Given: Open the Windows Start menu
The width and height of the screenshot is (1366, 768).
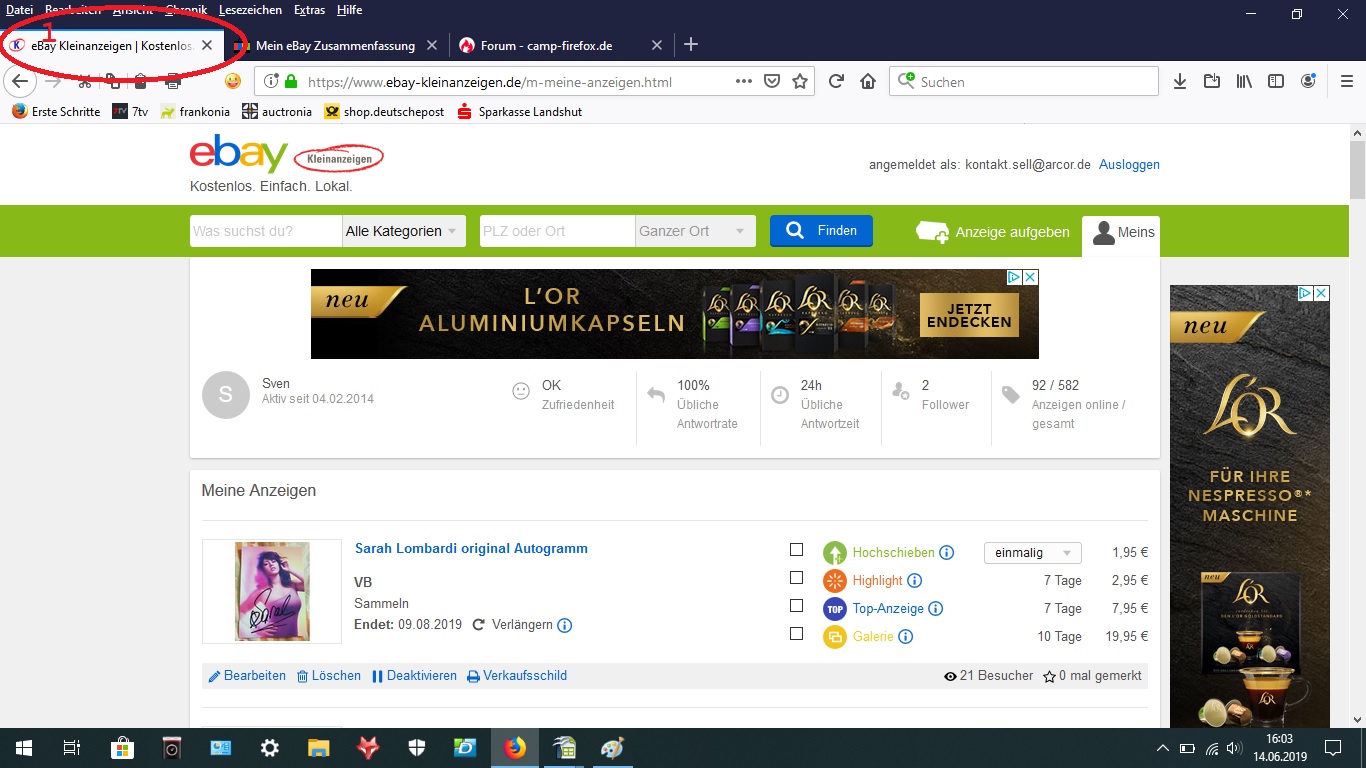Looking at the screenshot, I should click(23, 748).
